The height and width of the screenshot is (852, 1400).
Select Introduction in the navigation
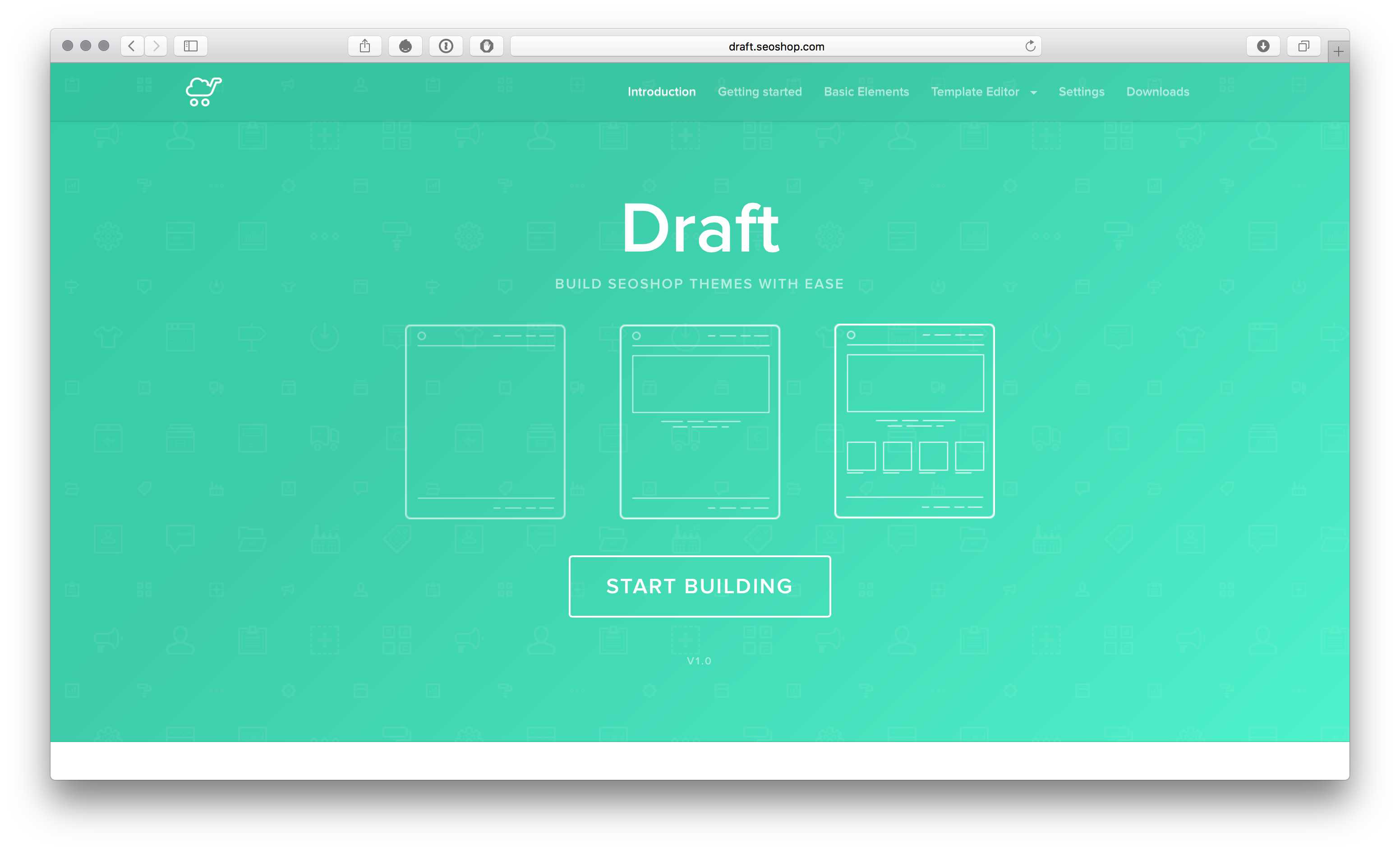pos(661,92)
